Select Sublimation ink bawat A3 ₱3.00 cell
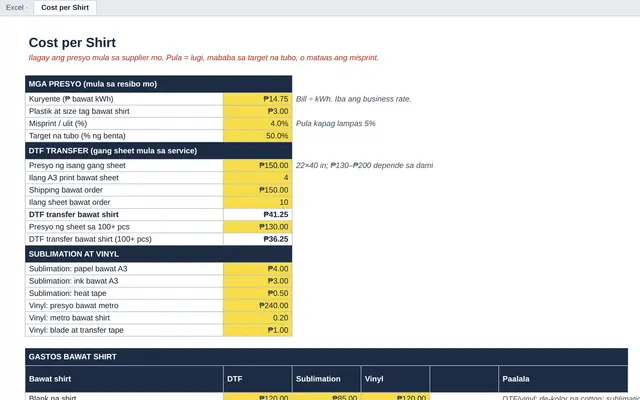Viewport: 640px width, 400px height. point(258,281)
